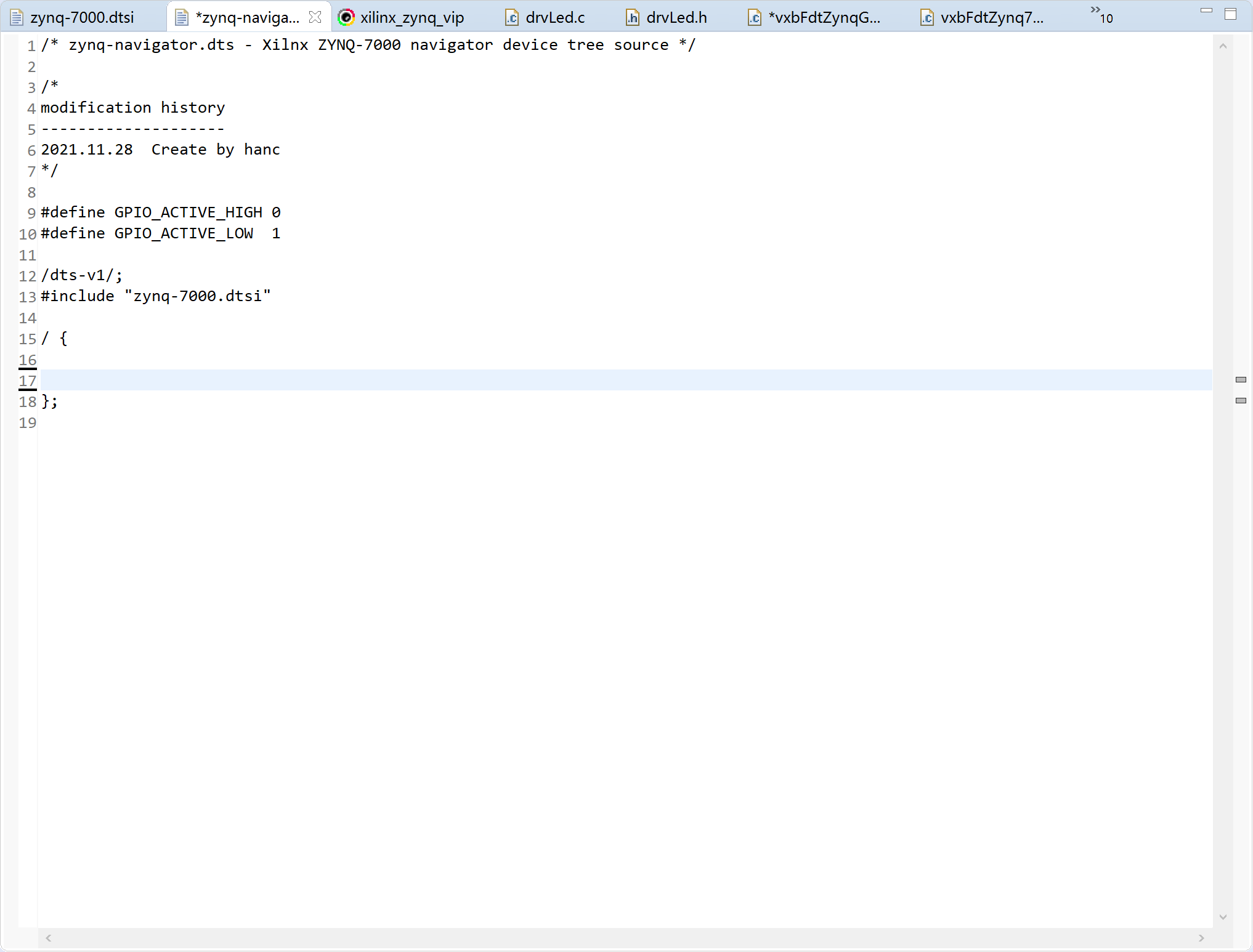Maximize the editor area
Viewport: 1253px width, 952px height.
pyautogui.click(x=1231, y=14)
